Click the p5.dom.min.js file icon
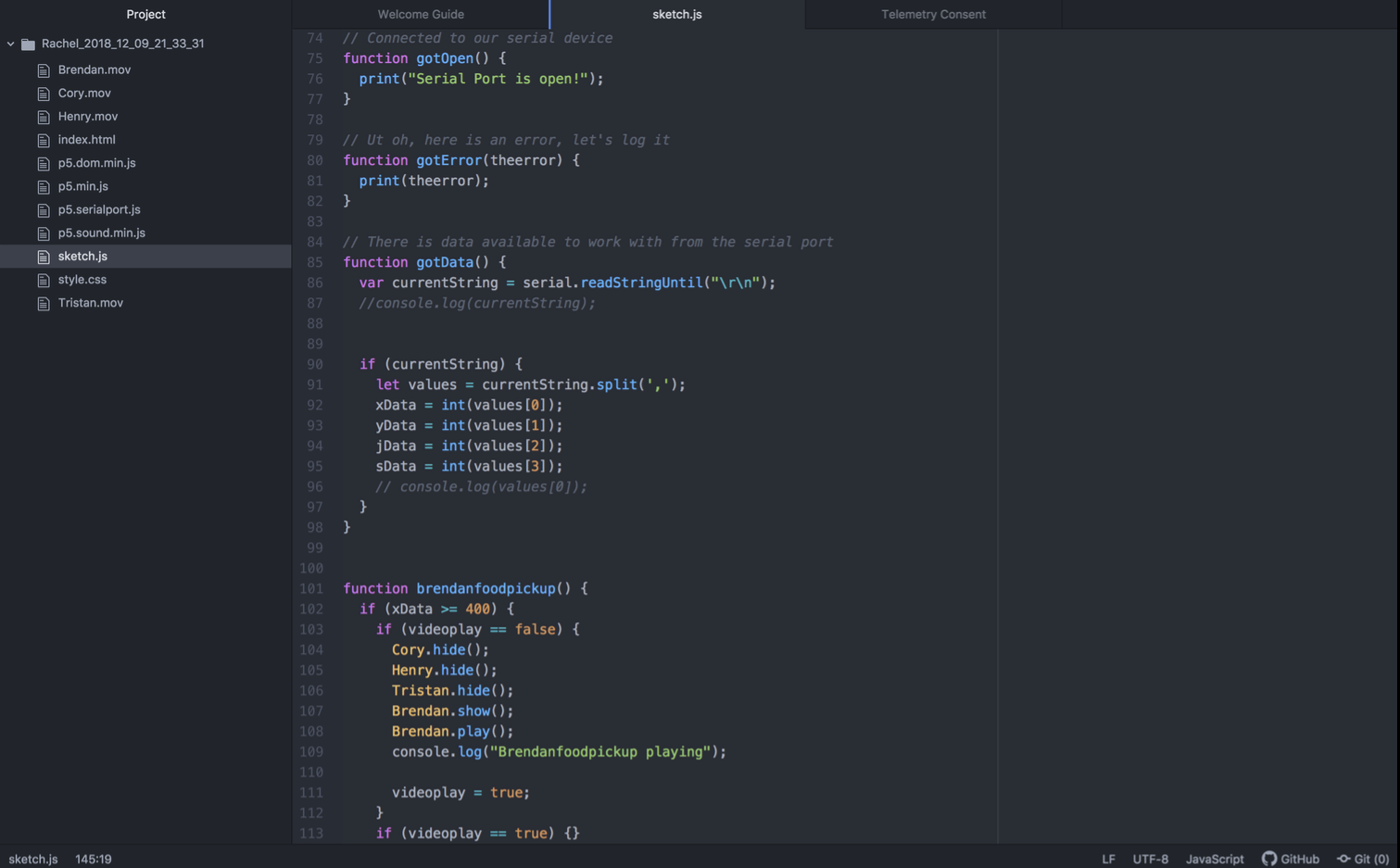This screenshot has width=1400, height=868. 44,163
